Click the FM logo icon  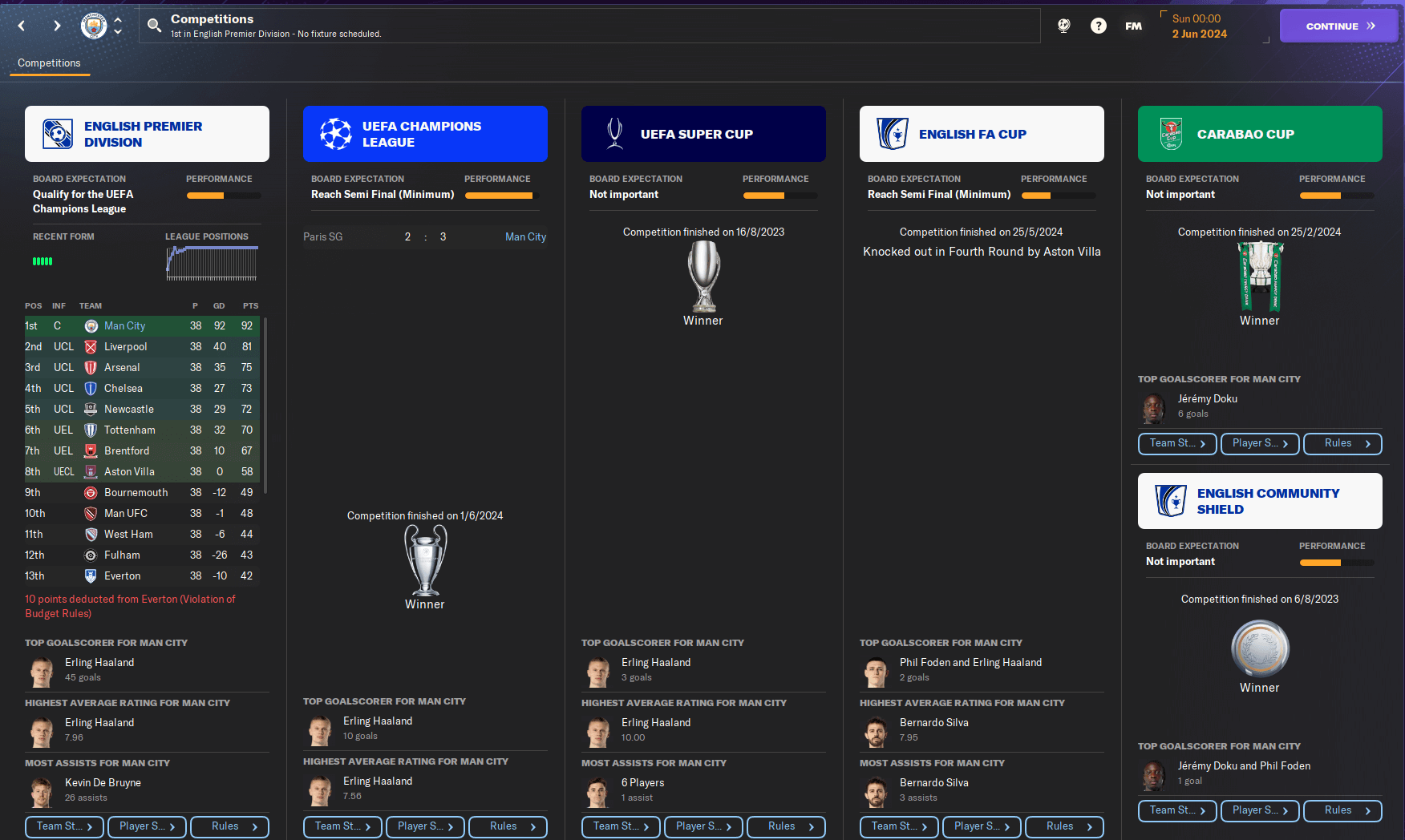pos(1133,26)
